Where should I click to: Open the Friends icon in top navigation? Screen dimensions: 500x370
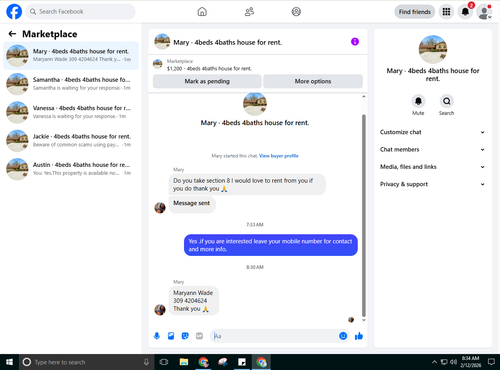(249, 12)
